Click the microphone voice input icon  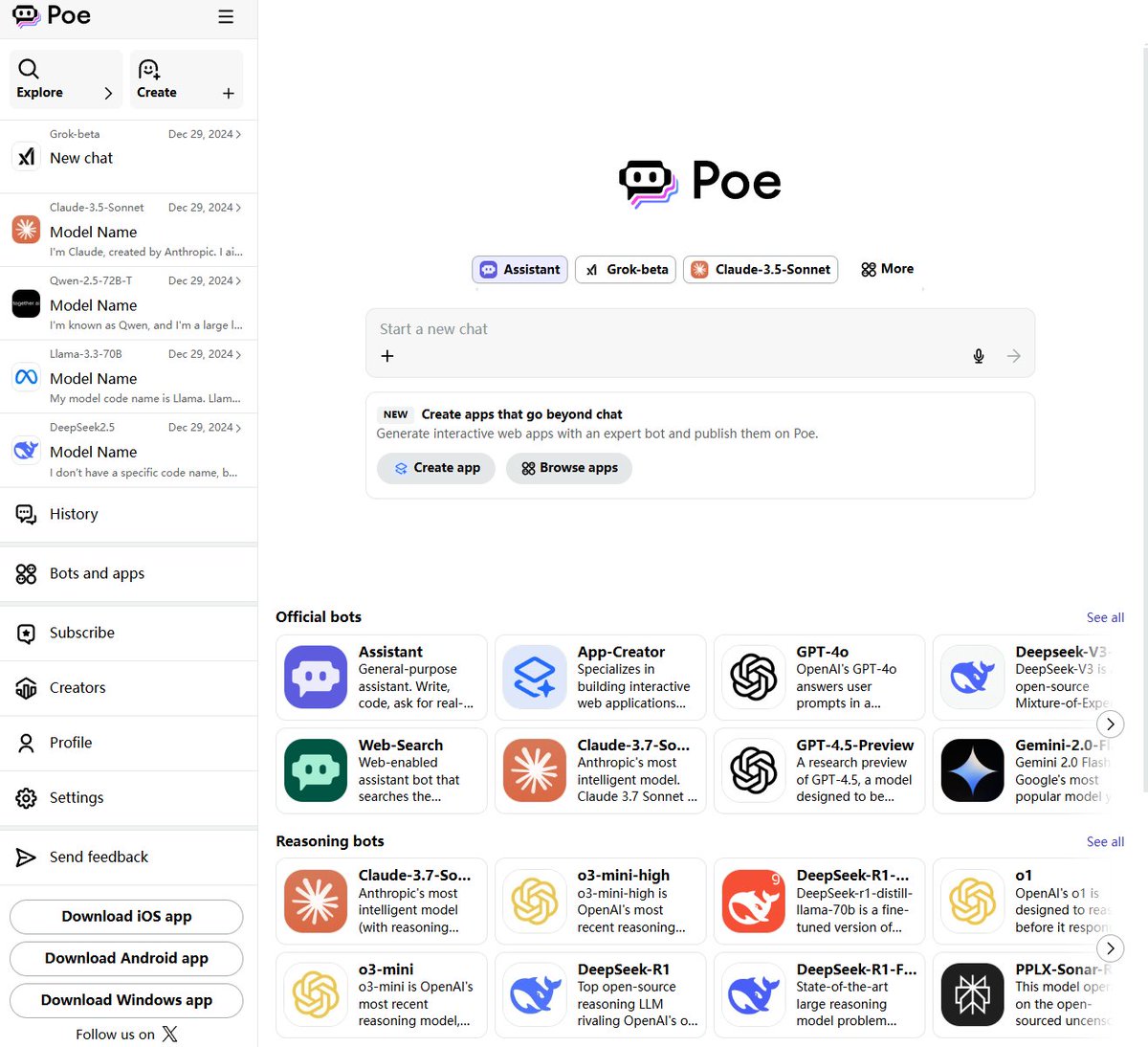(979, 356)
